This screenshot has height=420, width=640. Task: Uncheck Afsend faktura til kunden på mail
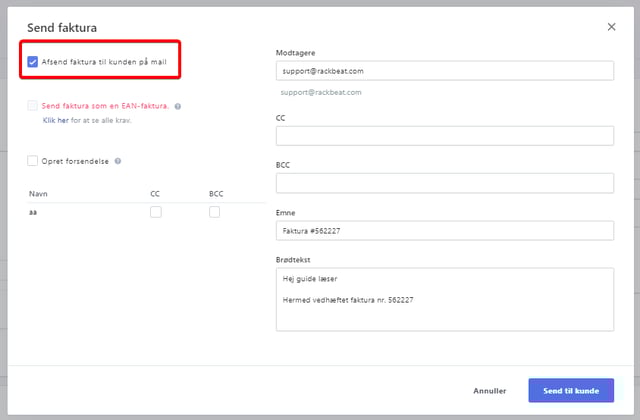tap(33, 61)
